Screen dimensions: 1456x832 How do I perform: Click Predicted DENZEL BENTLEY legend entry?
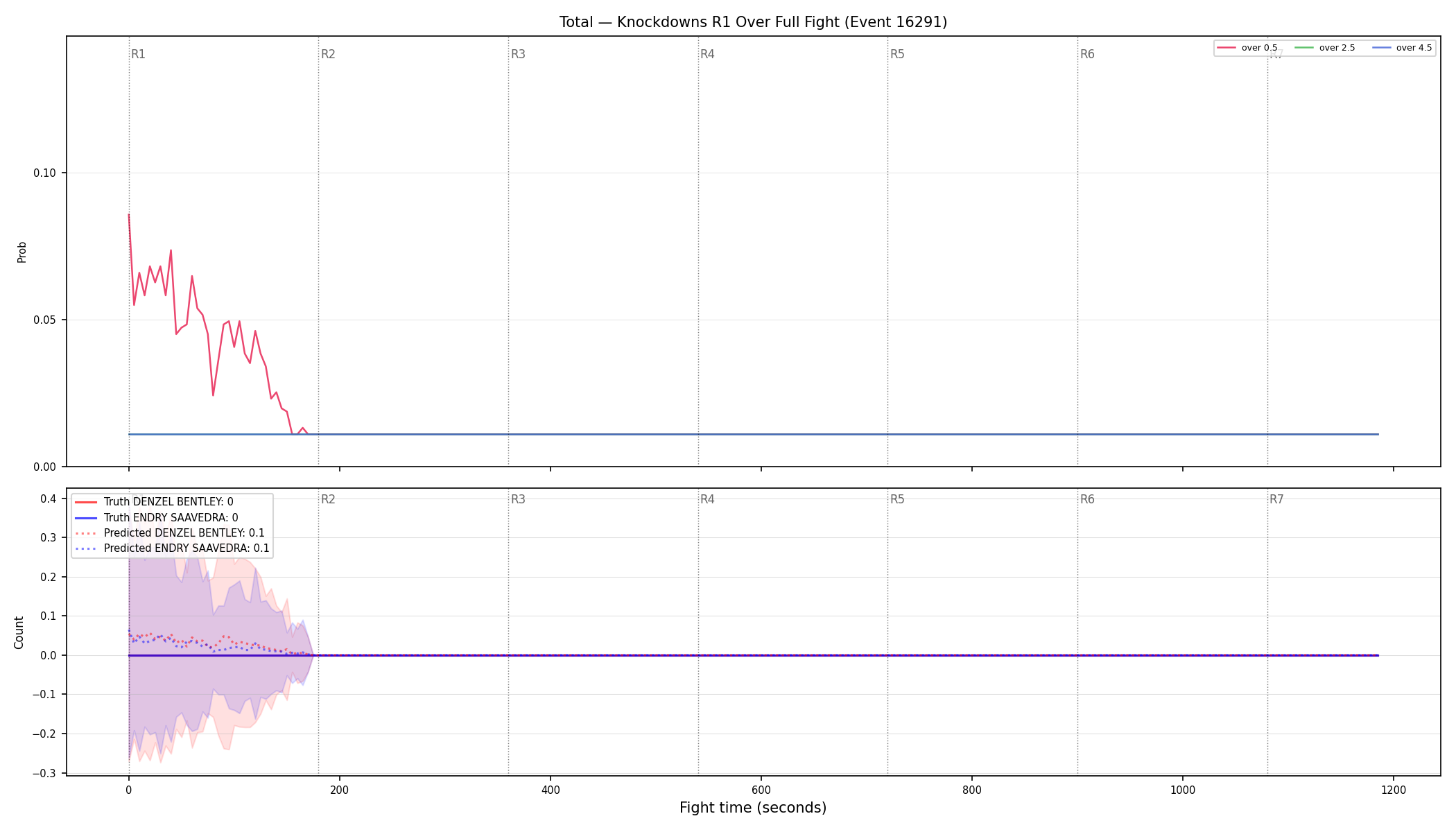coord(169,533)
